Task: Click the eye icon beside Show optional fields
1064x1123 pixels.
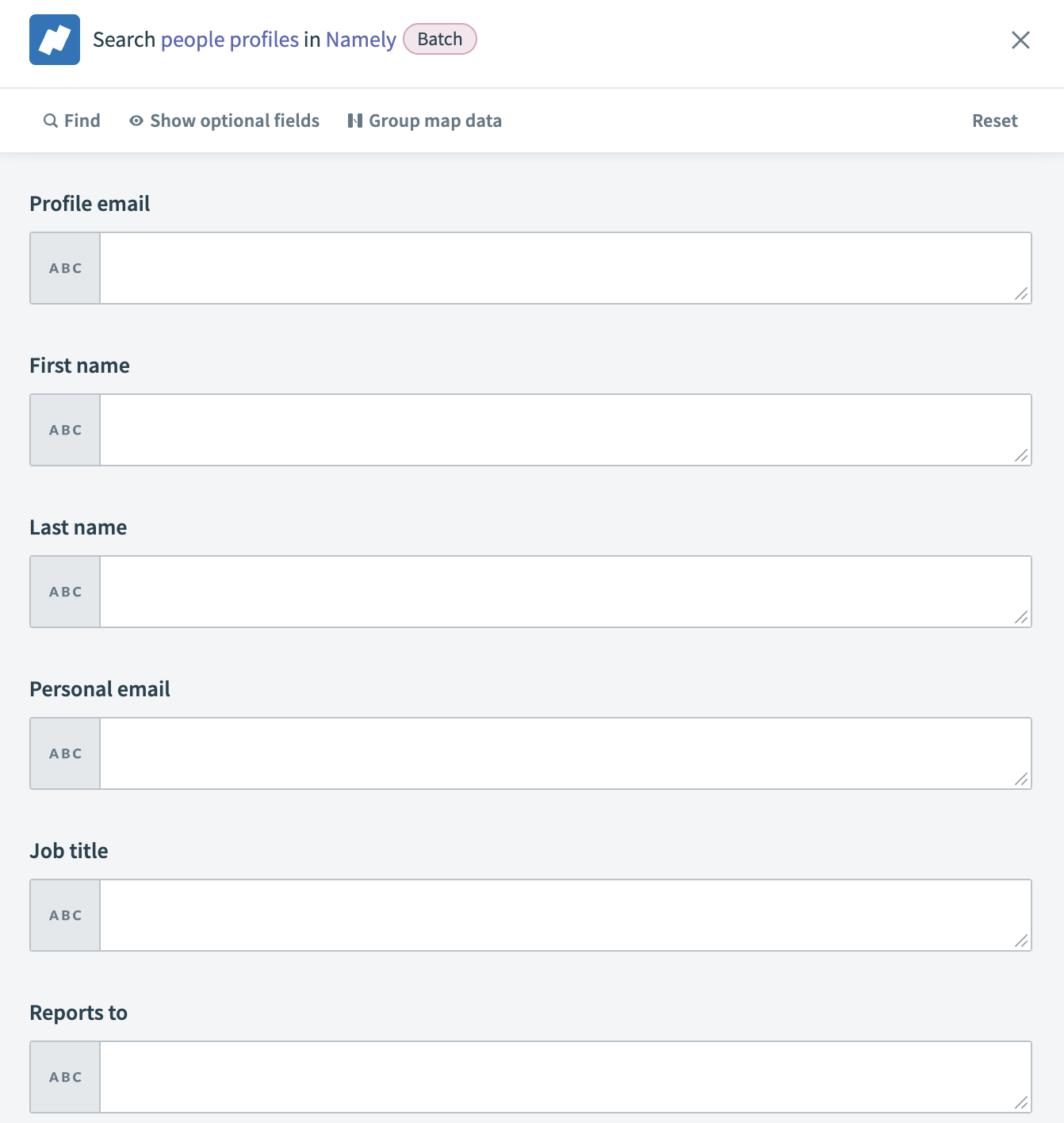Action: (136, 120)
